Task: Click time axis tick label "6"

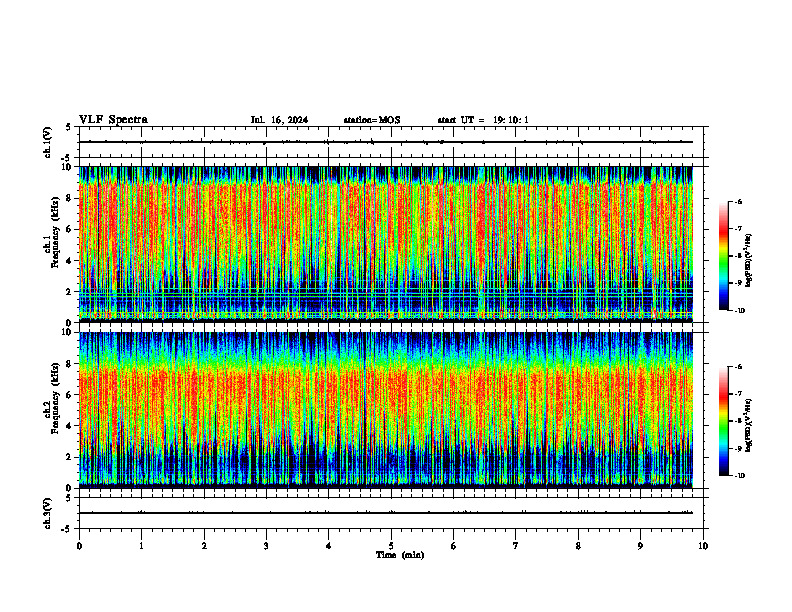Action: (x=454, y=546)
